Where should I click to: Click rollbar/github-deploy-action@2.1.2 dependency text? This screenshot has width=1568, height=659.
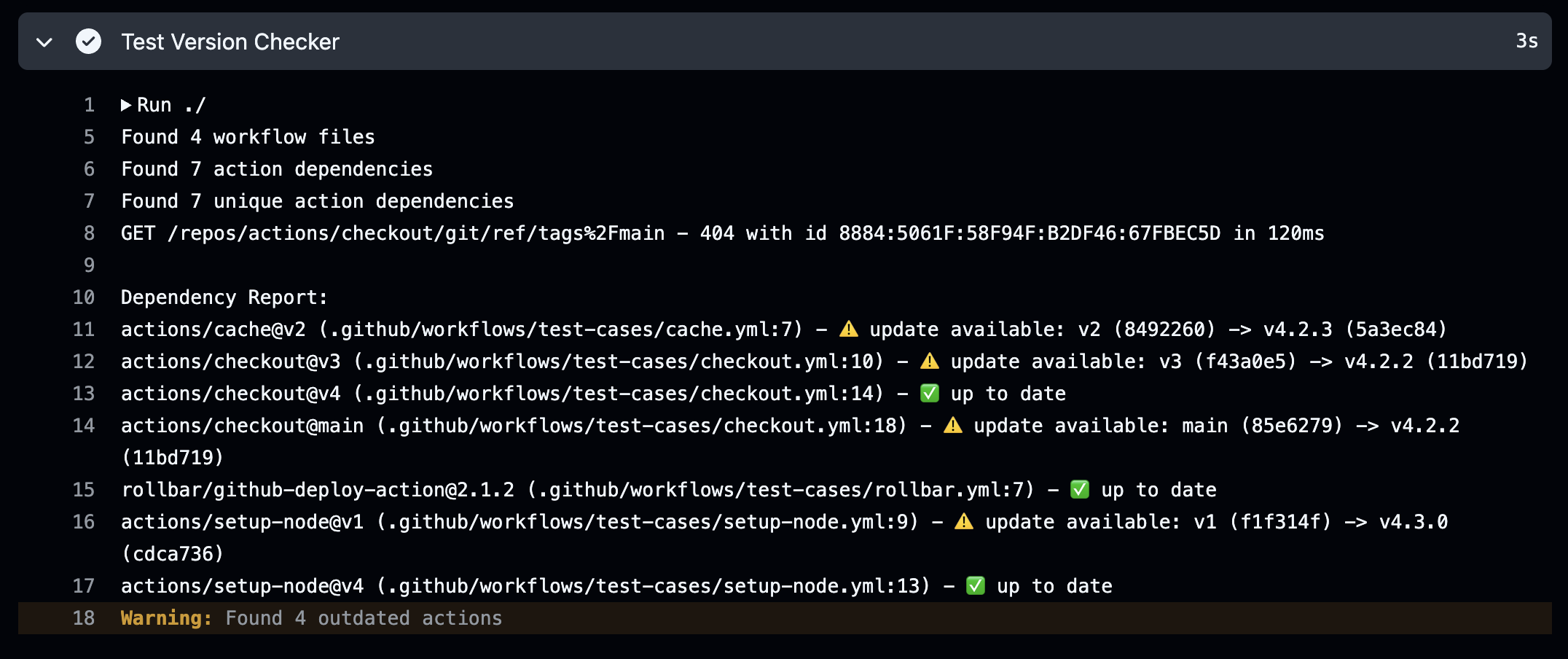pos(318,490)
